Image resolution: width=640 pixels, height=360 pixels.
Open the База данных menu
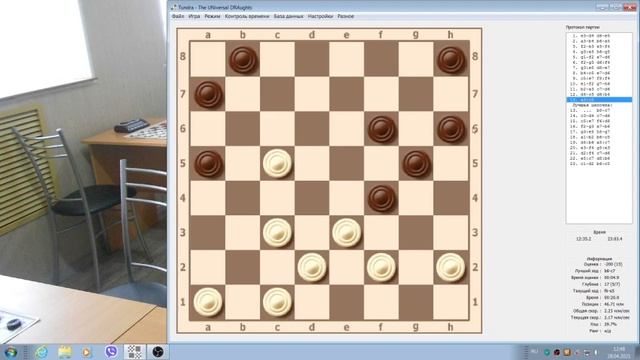289,16
